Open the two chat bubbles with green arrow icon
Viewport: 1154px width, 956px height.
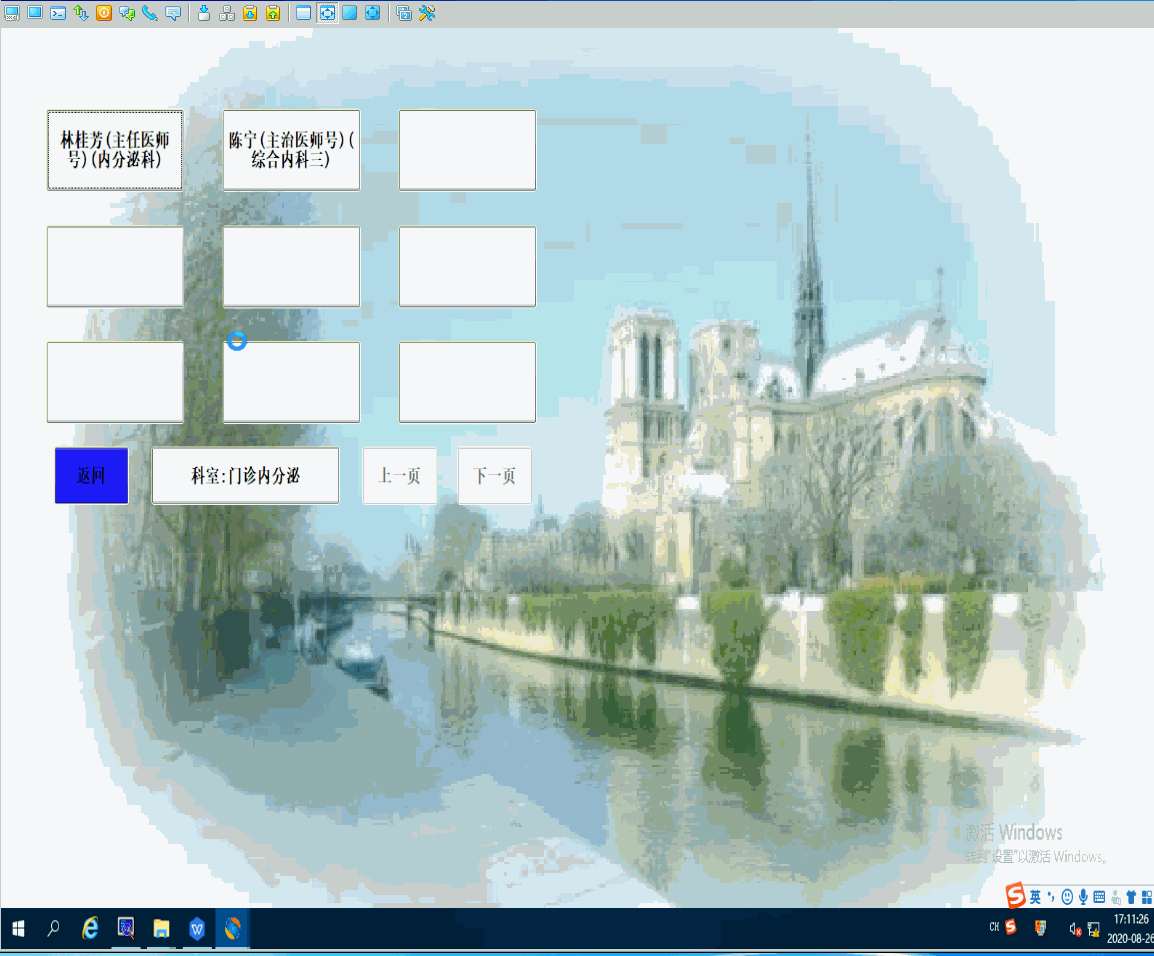click(x=127, y=13)
